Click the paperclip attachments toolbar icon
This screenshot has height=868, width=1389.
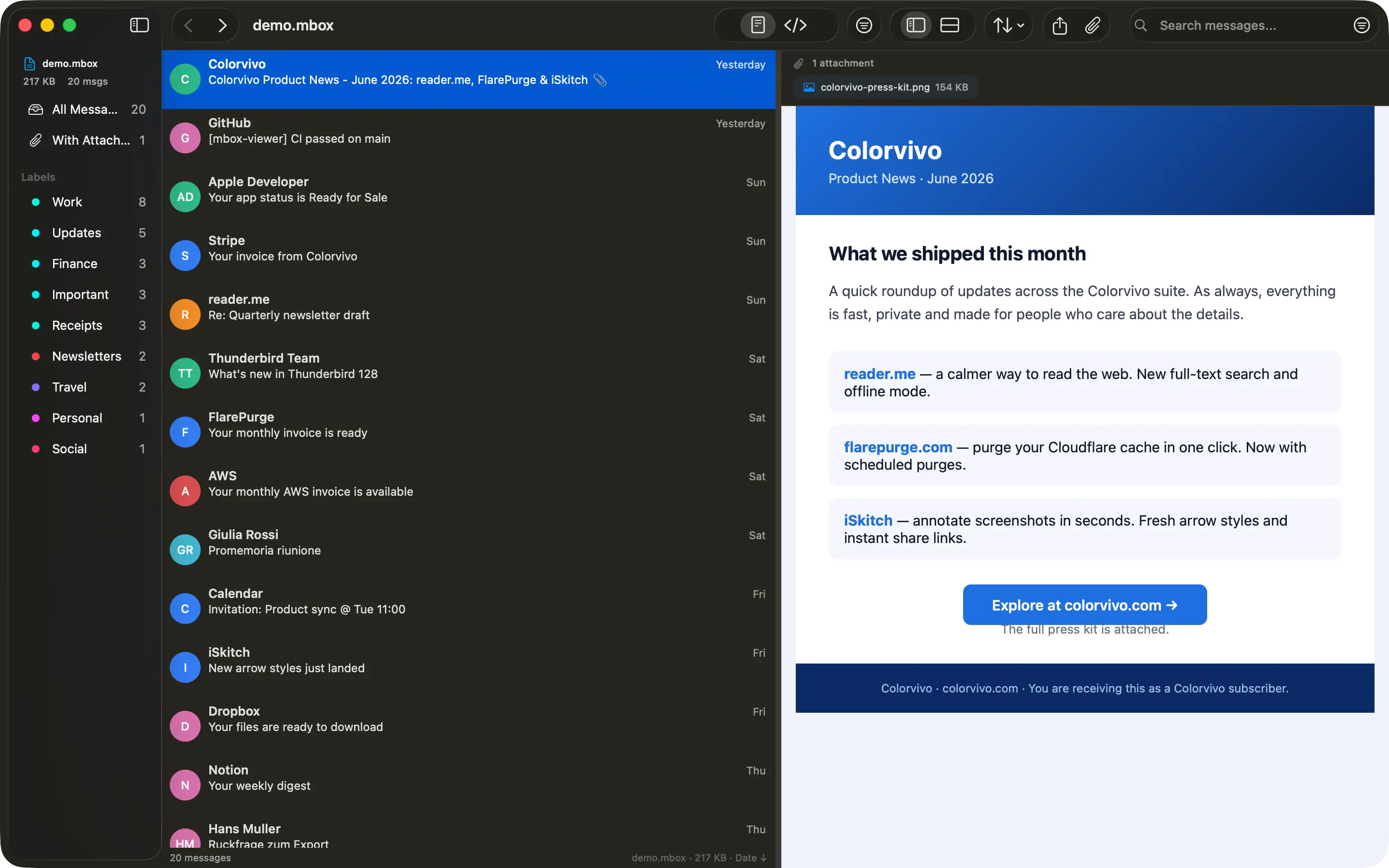tap(1092, 25)
